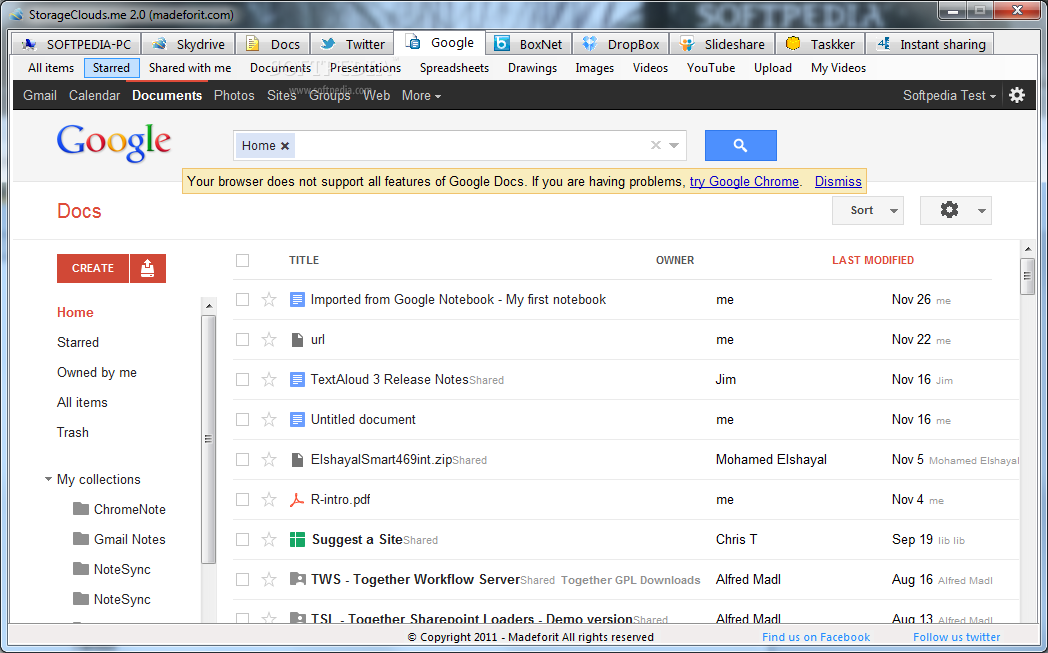This screenshot has width=1048, height=653.
Task: Sort by the LAST MODIFIED column header
Action: [x=873, y=261]
